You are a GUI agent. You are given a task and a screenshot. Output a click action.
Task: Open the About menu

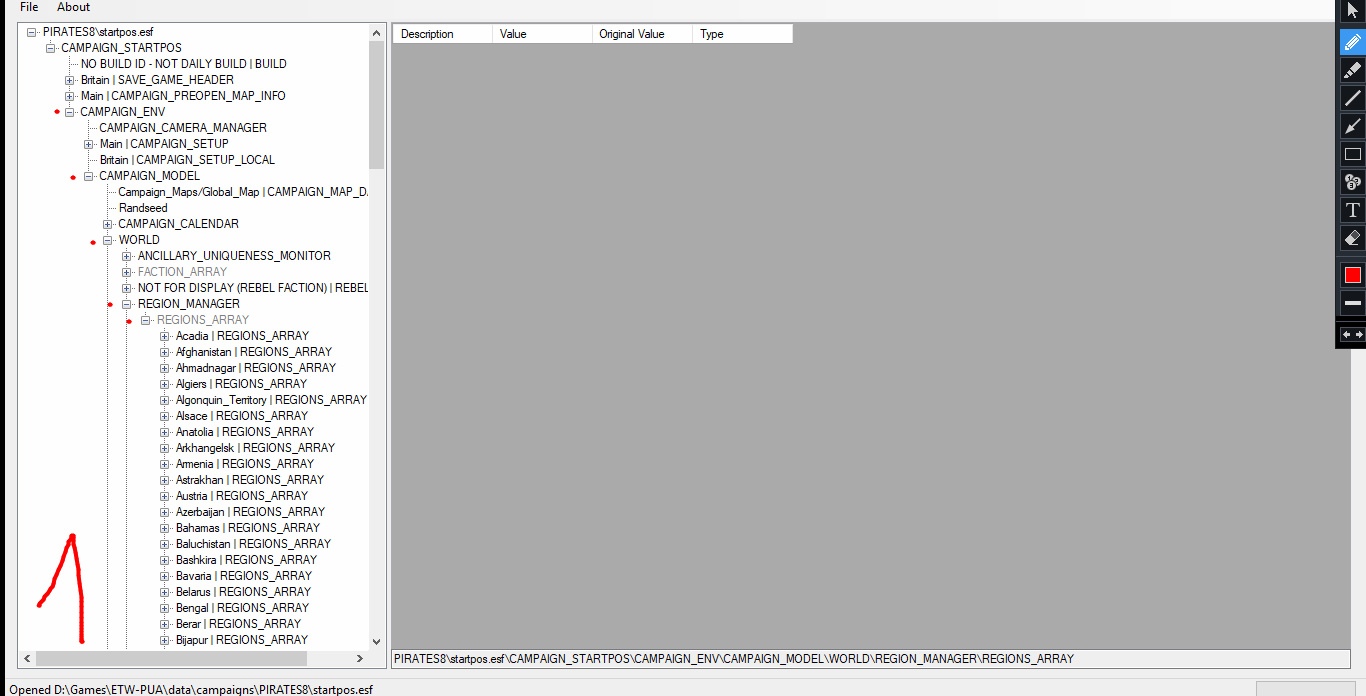[x=73, y=7]
